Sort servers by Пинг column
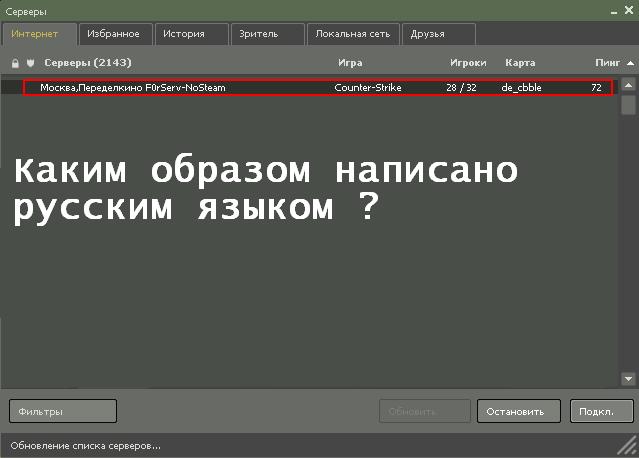The image size is (639, 458). pyautogui.click(x=607, y=63)
